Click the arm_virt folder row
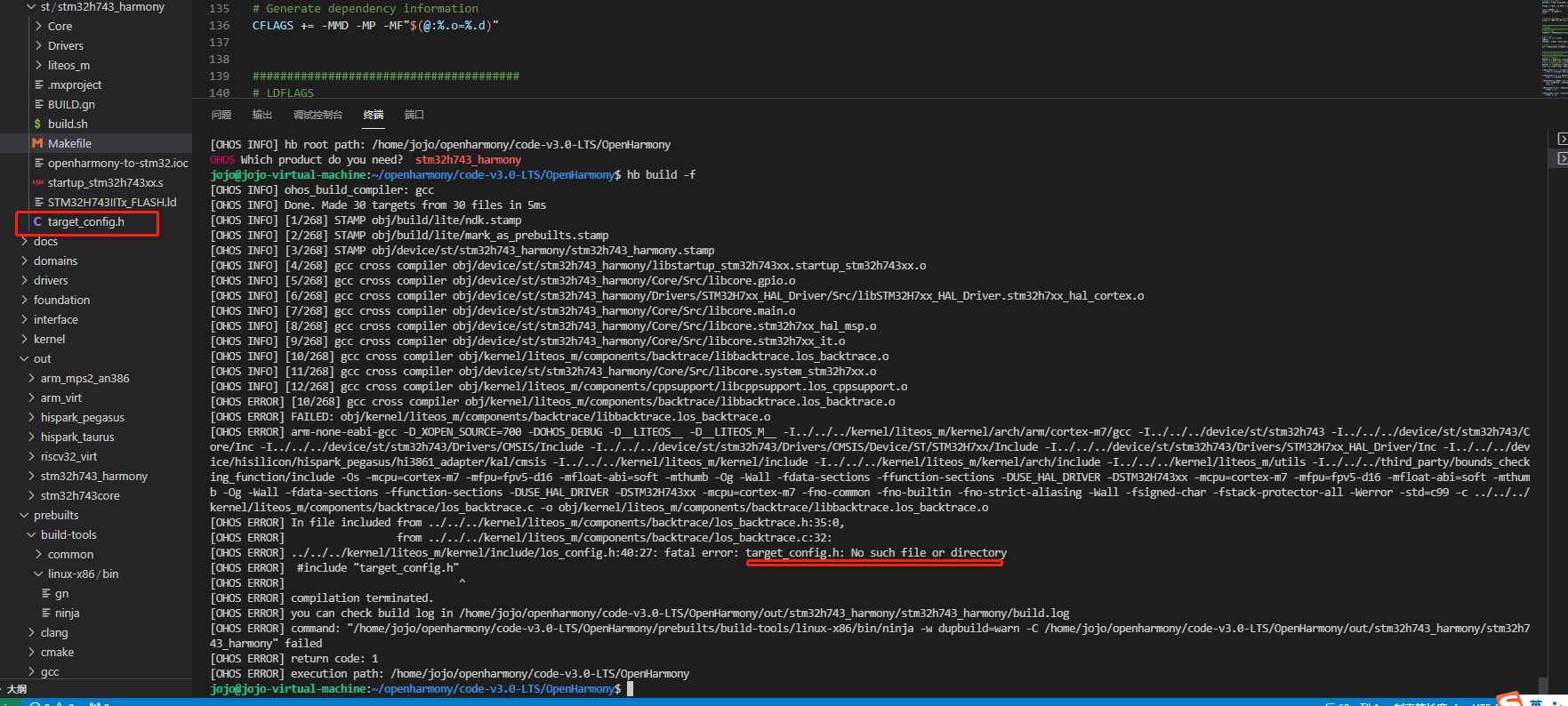 tap(96, 397)
